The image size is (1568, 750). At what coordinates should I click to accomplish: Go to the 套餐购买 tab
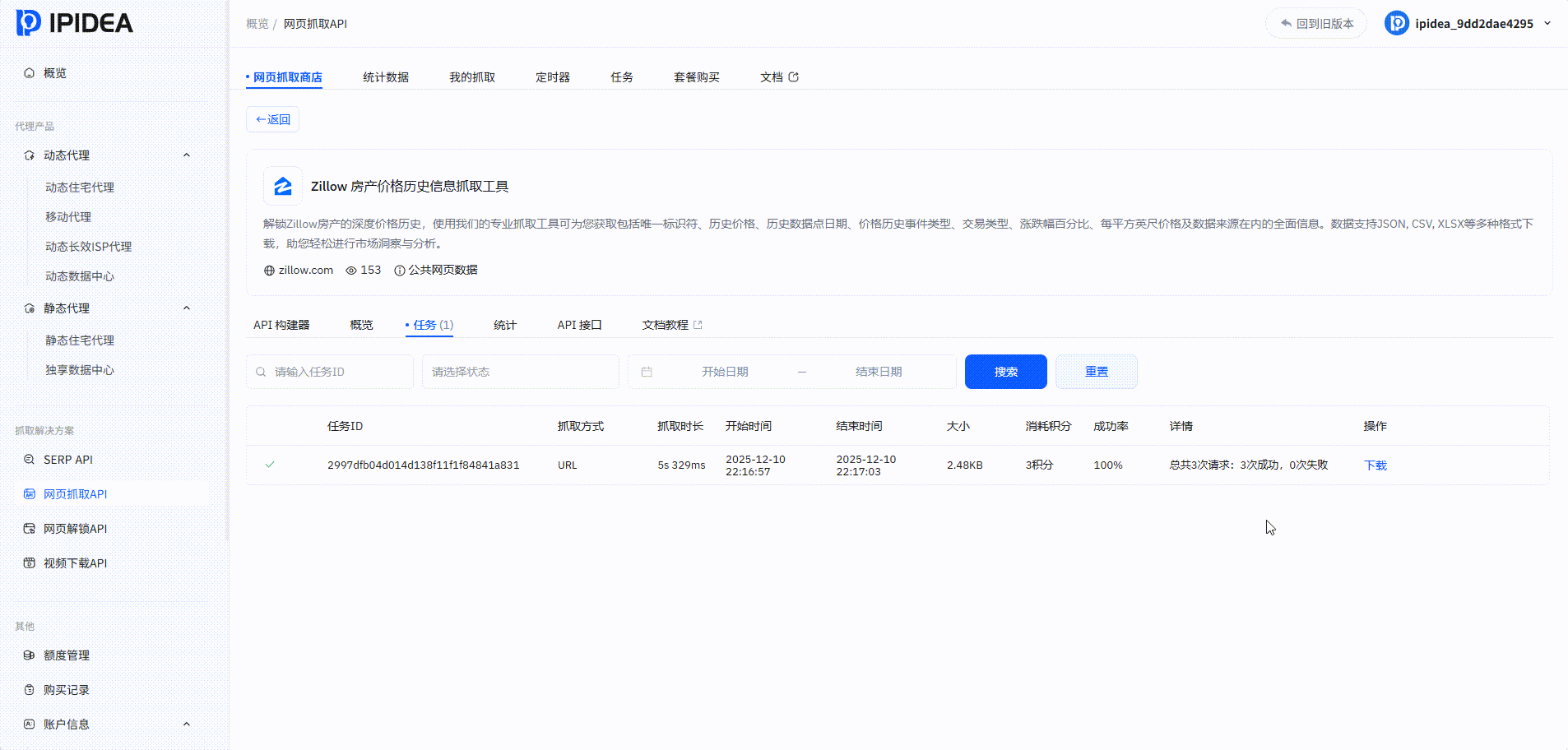click(x=697, y=77)
